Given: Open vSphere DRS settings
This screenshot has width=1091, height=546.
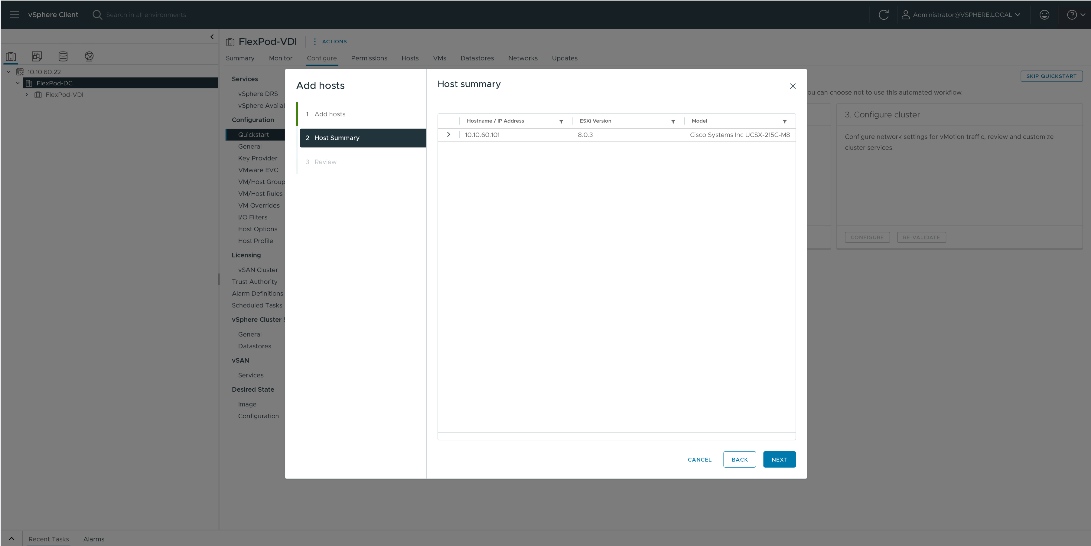Looking at the screenshot, I should (257, 93).
